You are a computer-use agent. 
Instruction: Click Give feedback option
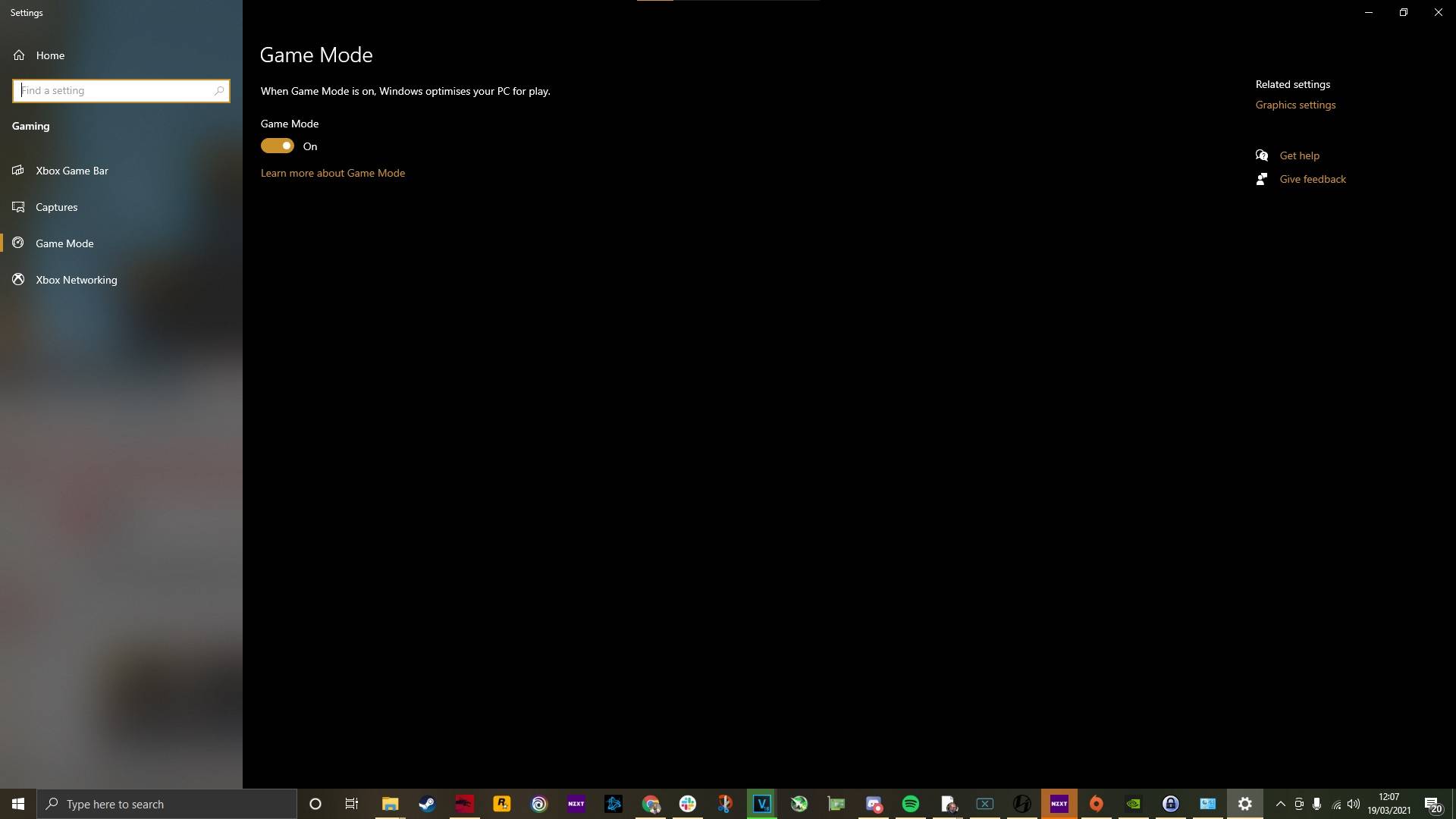click(1313, 179)
